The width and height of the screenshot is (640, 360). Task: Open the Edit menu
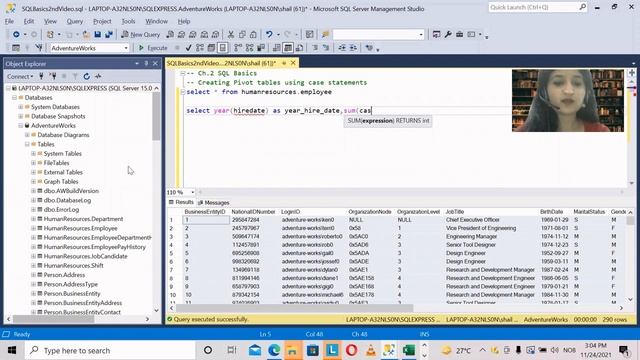tap(29, 21)
